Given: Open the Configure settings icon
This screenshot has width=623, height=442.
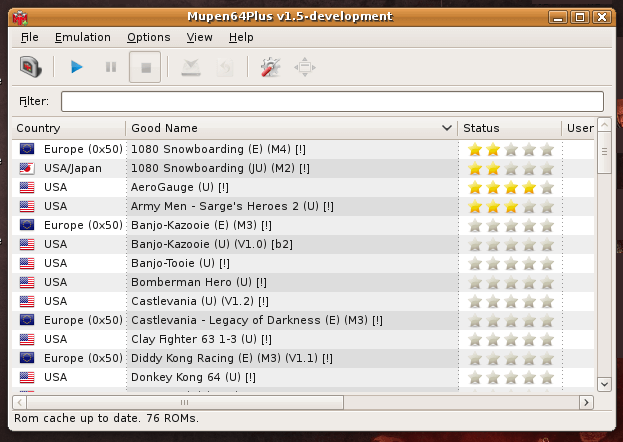Looking at the screenshot, I should [x=270, y=68].
